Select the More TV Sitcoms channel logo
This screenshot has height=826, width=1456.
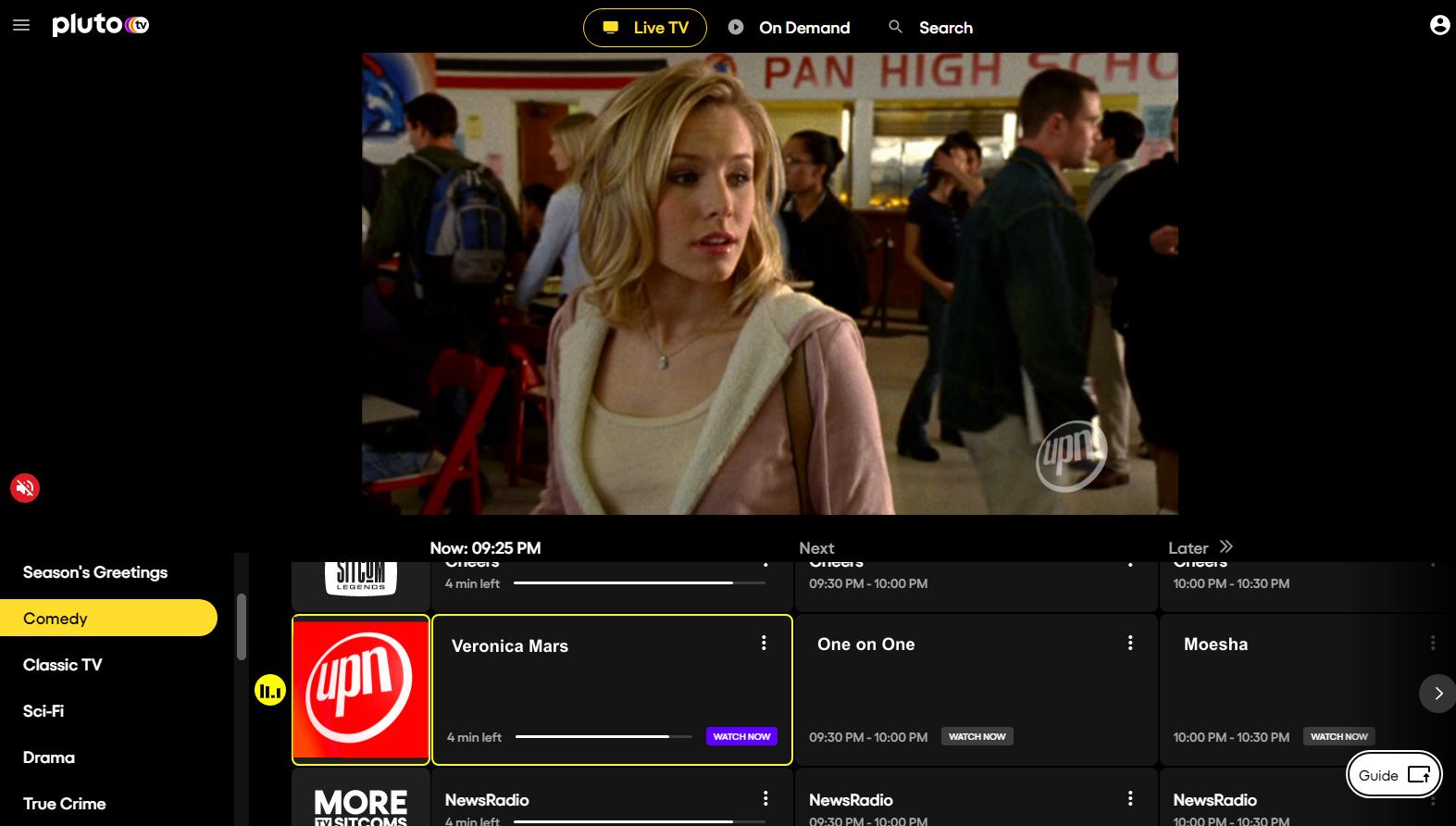click(x=361, y=799)
